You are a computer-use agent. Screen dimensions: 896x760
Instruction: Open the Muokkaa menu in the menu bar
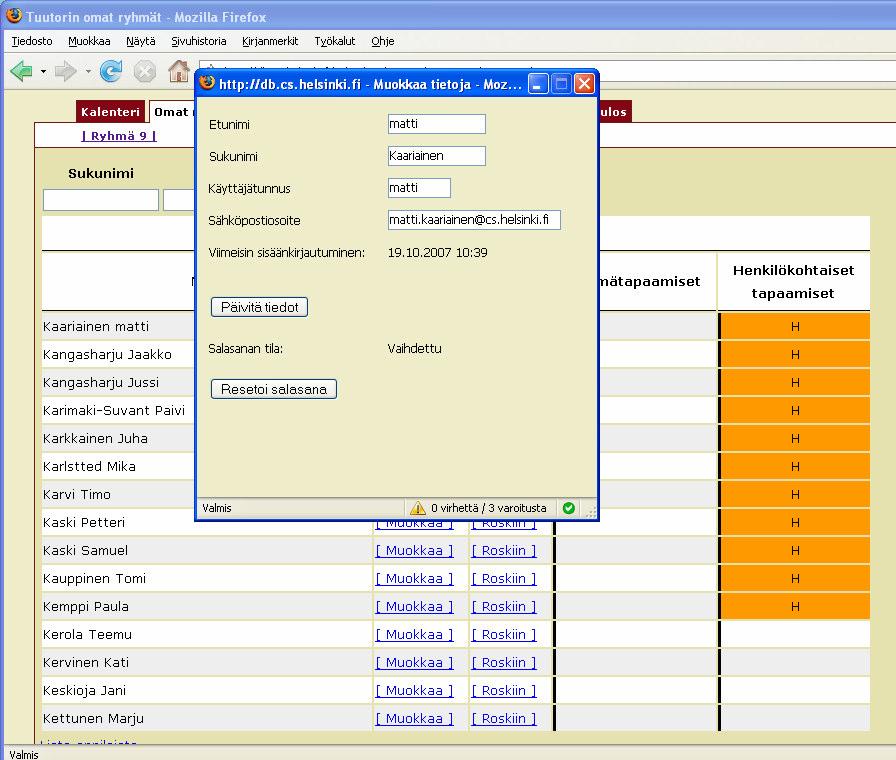coord(89,41)
